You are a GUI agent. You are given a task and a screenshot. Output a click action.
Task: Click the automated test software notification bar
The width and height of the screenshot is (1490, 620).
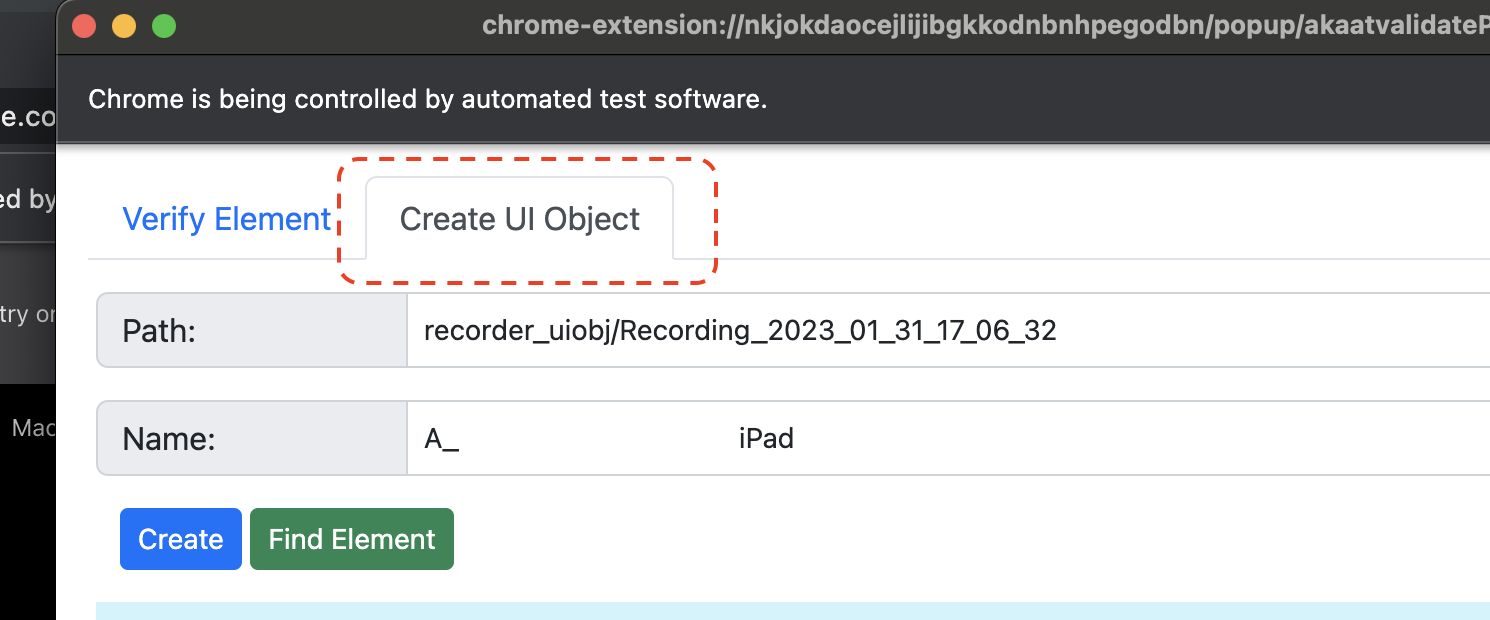[x=773, y=99]
